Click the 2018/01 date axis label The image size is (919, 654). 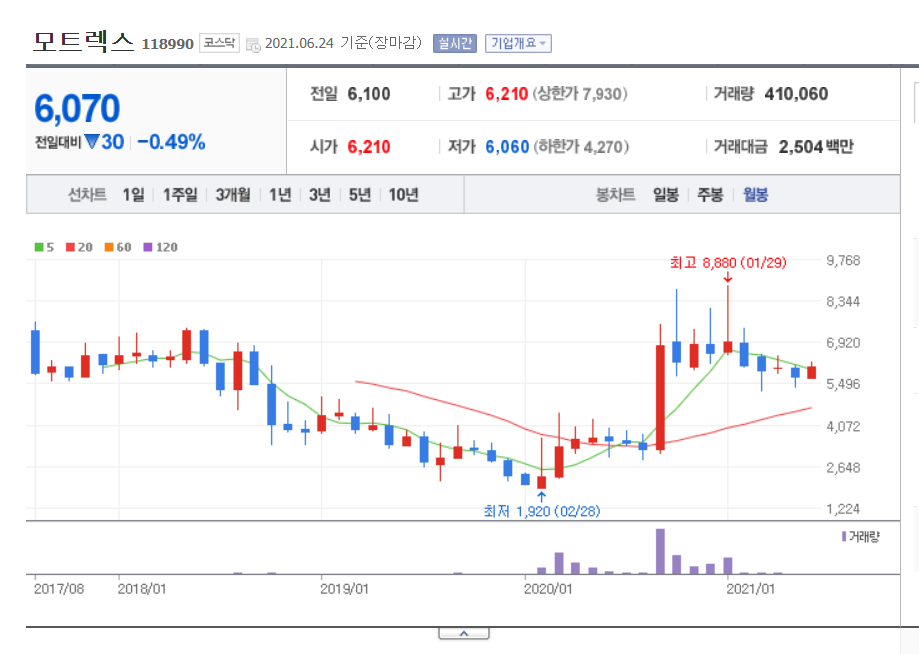tap(142, 588)
